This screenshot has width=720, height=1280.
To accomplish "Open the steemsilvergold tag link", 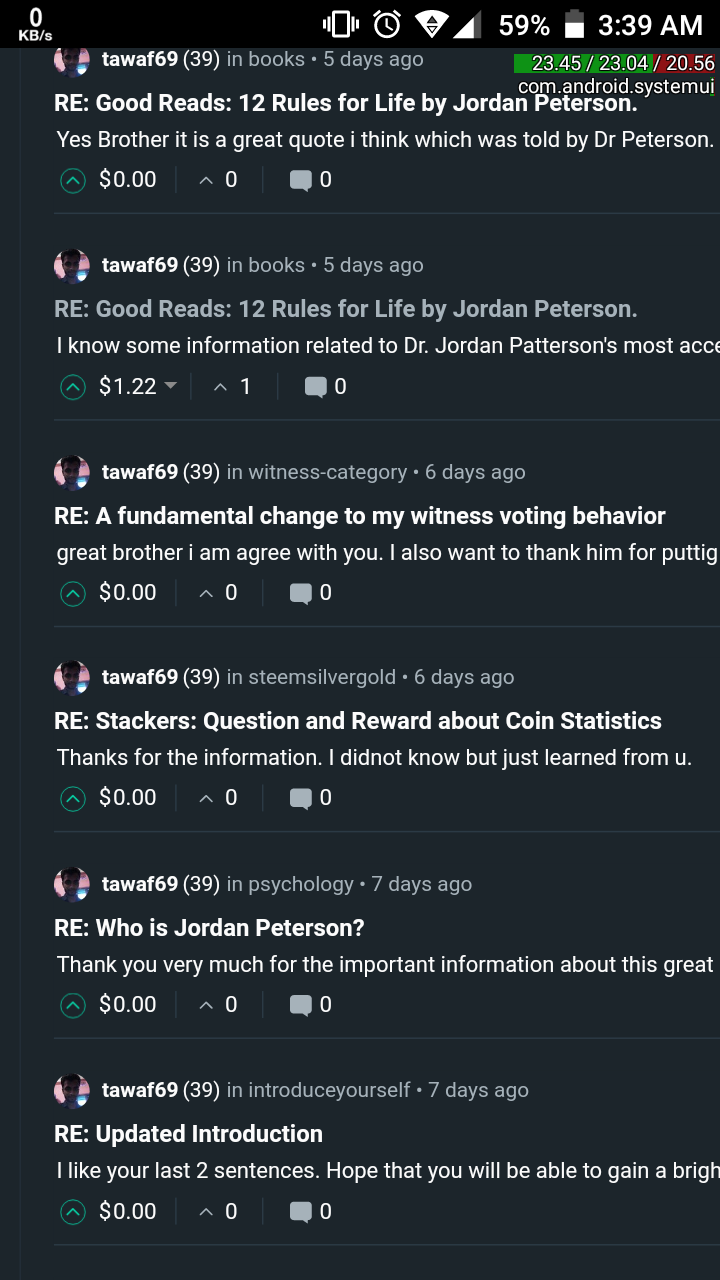I will [322, 677].
